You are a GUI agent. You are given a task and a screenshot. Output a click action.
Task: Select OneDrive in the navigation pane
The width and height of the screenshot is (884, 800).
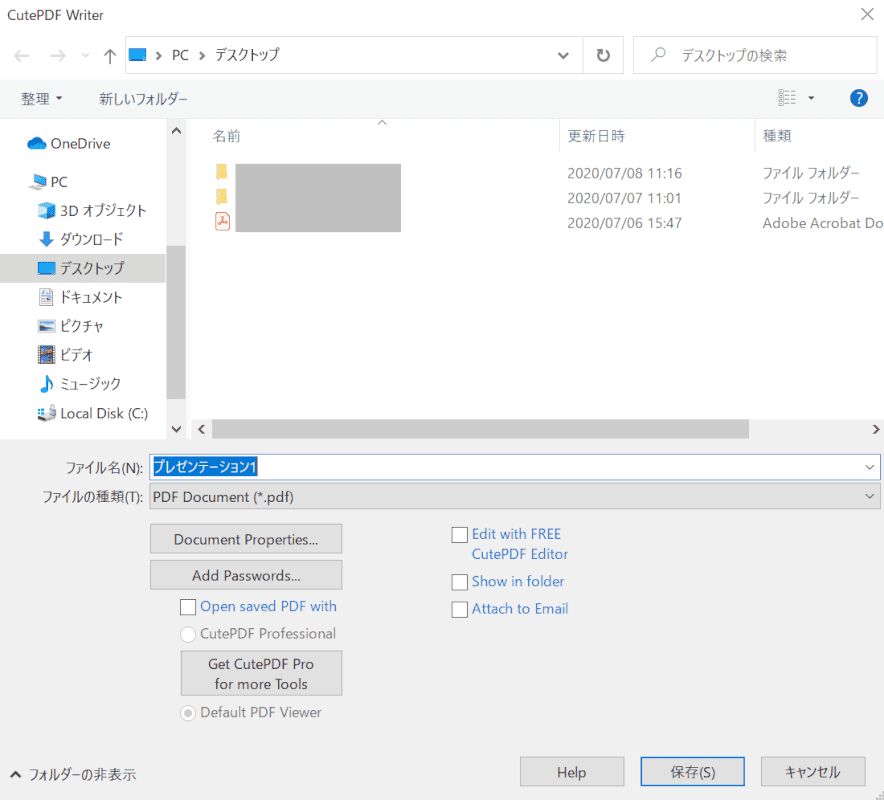[x=80, y=144]
